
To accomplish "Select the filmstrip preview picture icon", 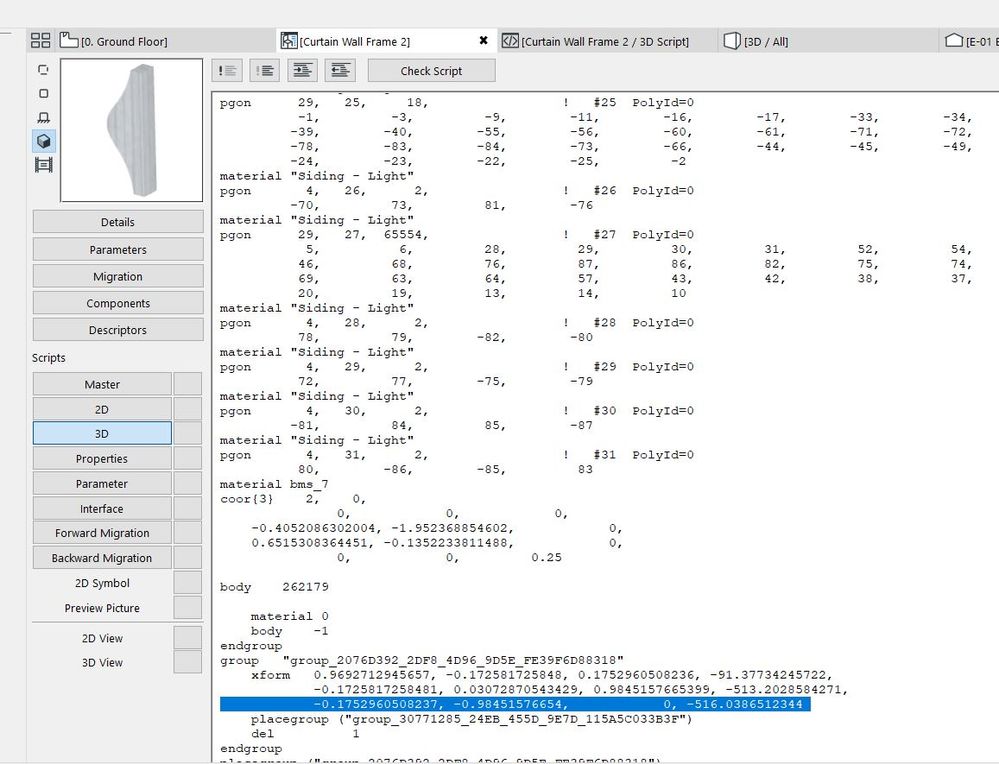I will point(43,165).
